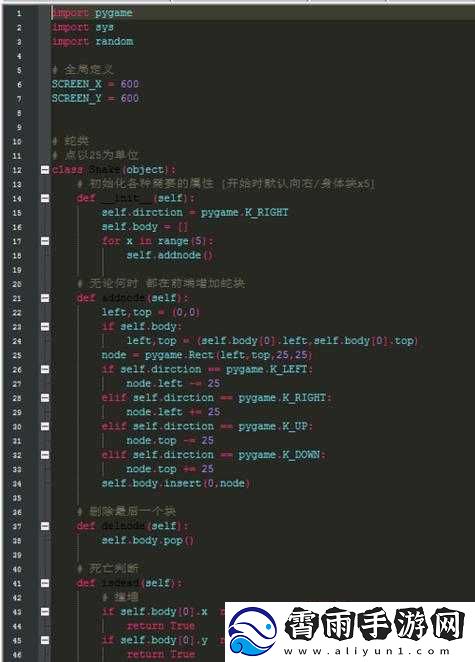Collapse the K_UP elif fold on line 30

pyautogui.click(x=45, y=426)
